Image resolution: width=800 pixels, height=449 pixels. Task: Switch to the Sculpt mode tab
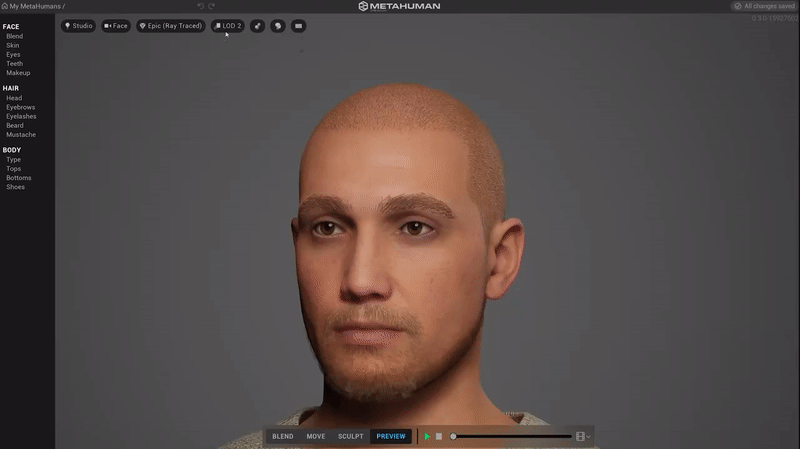(350, 436)
